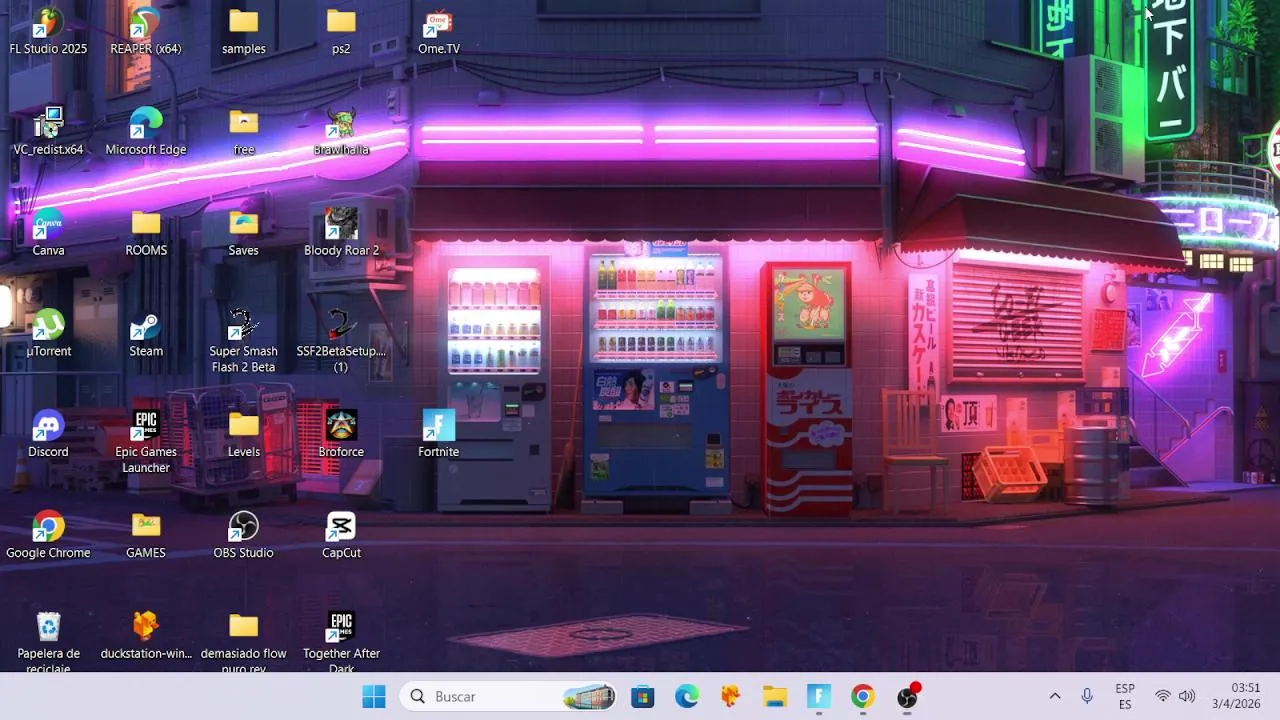The width and height of the screenshot is (1280, 720).
Task: Select the folder named free
Action: [x=244, y=132]
